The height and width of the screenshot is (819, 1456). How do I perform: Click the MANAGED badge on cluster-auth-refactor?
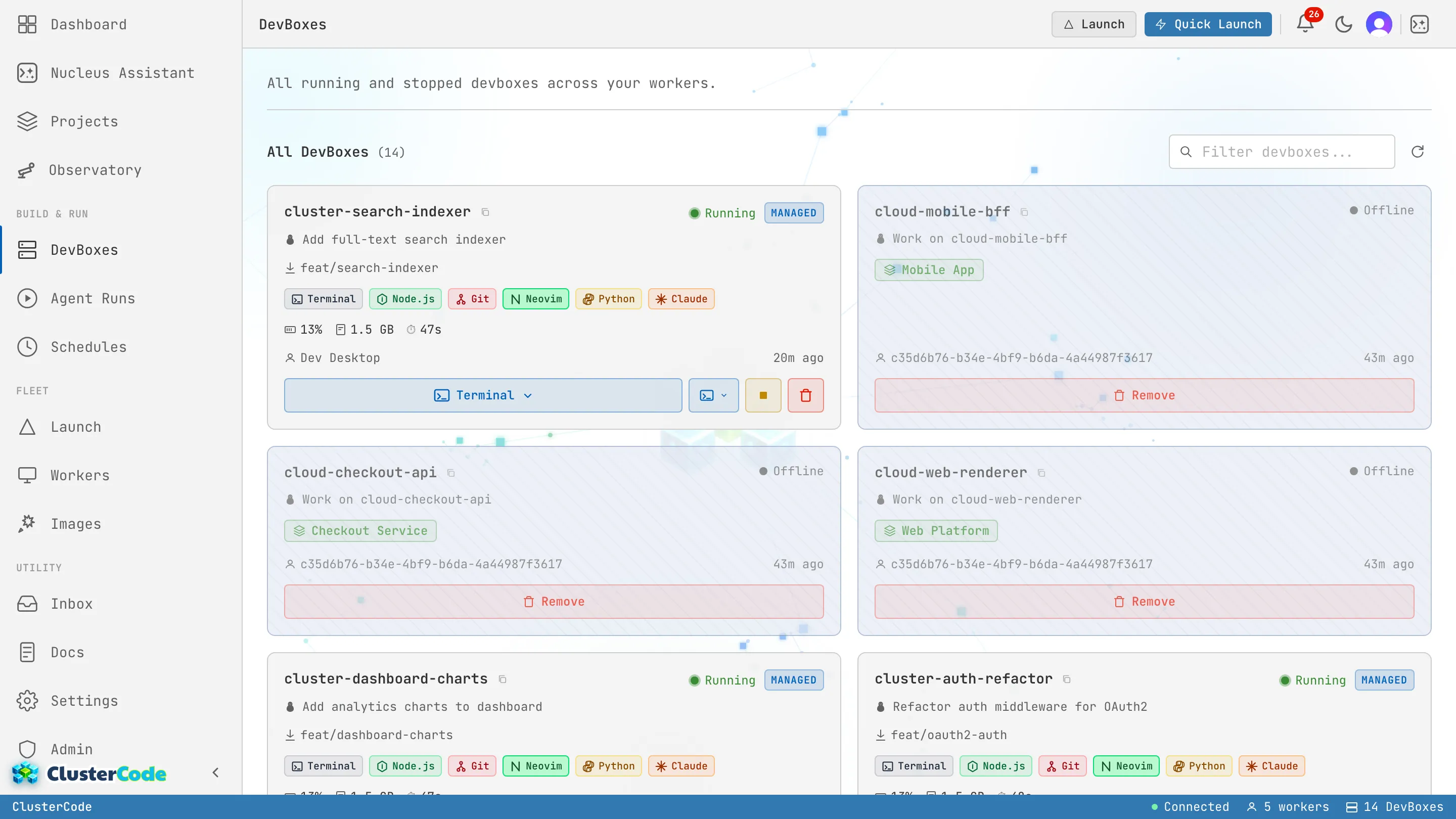(x=1384, y=680)
